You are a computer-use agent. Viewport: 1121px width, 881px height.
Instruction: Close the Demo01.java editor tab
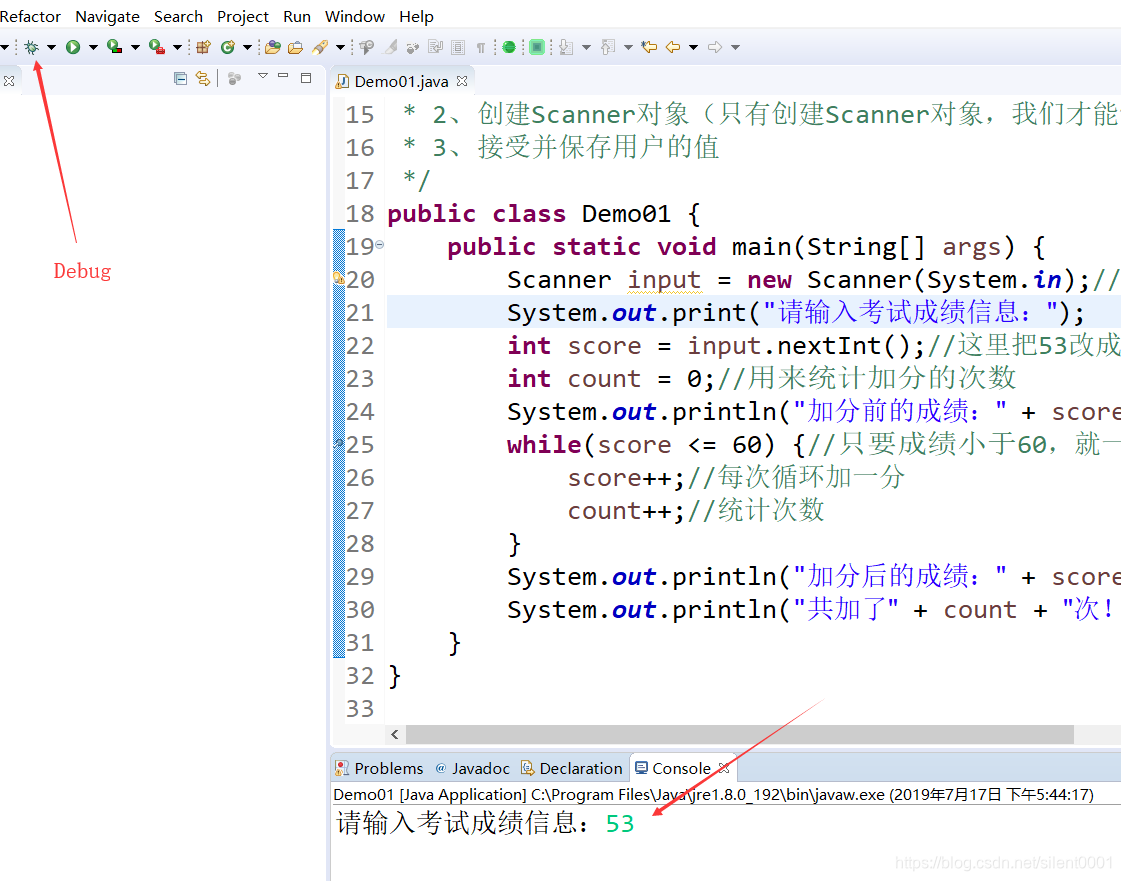[x=462, y=82]
